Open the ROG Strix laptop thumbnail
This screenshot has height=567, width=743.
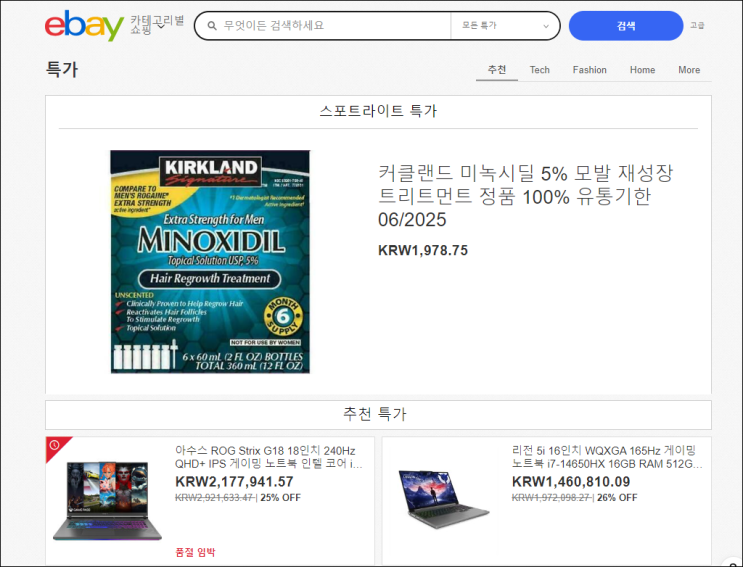pos(108,501)
